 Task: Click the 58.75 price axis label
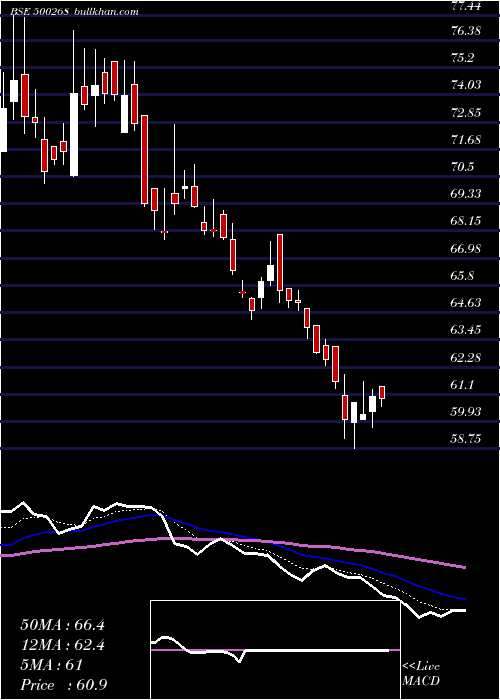(x=466, y=439)
